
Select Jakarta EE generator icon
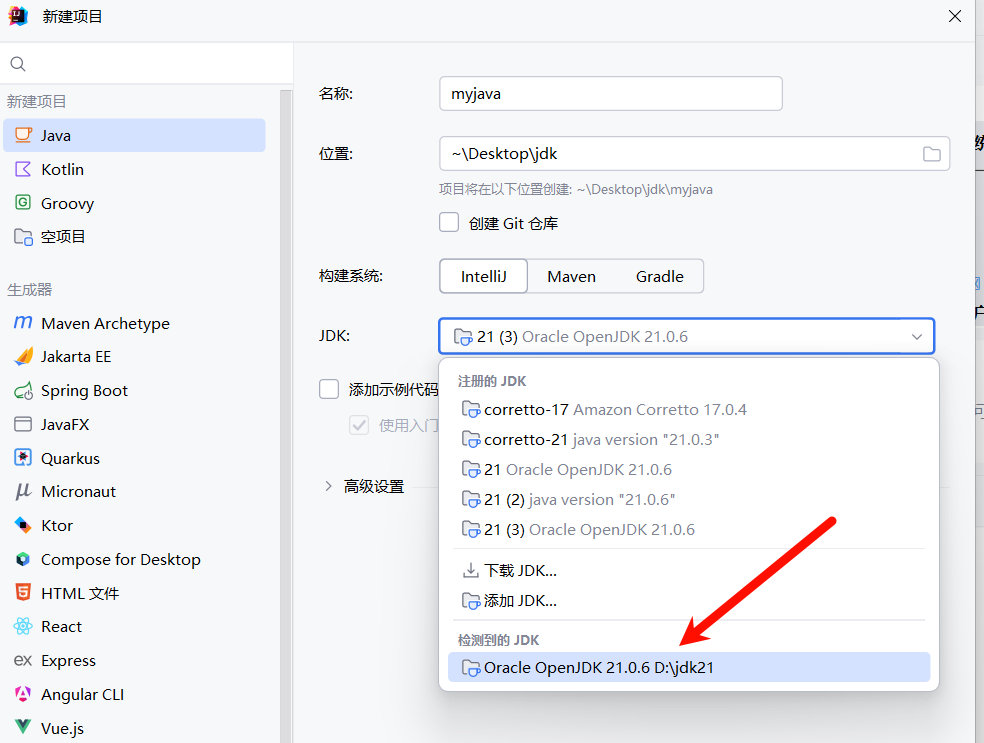(x=23, y=356)
